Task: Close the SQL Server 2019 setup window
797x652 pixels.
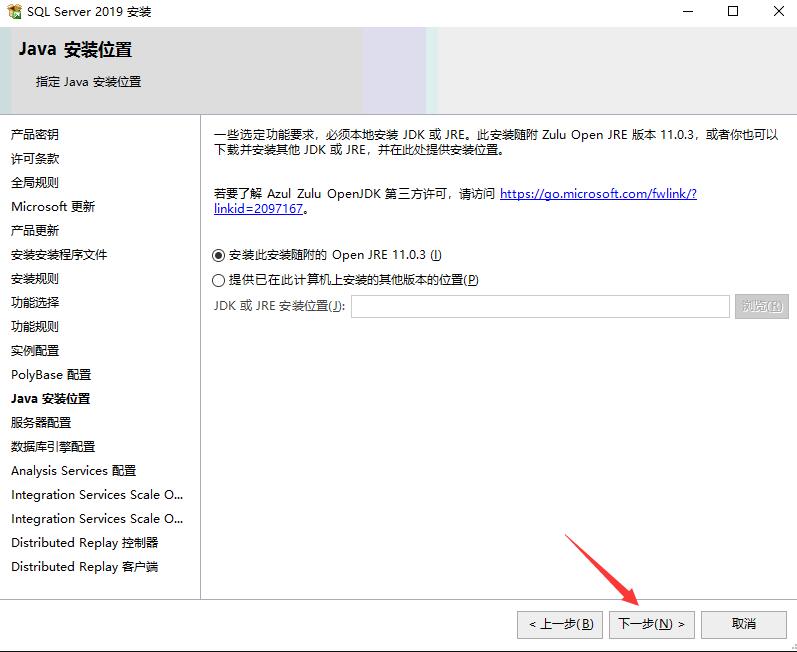Action: [779, 11]
